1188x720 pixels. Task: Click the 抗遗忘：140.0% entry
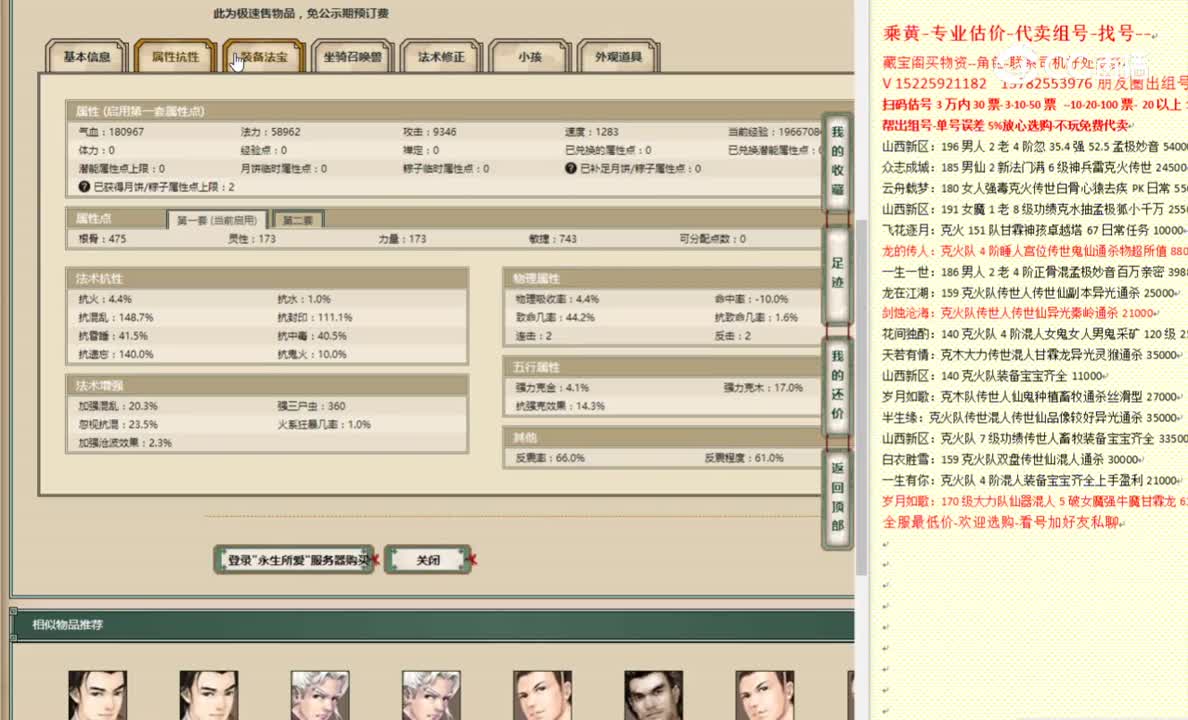click(116, 354)
